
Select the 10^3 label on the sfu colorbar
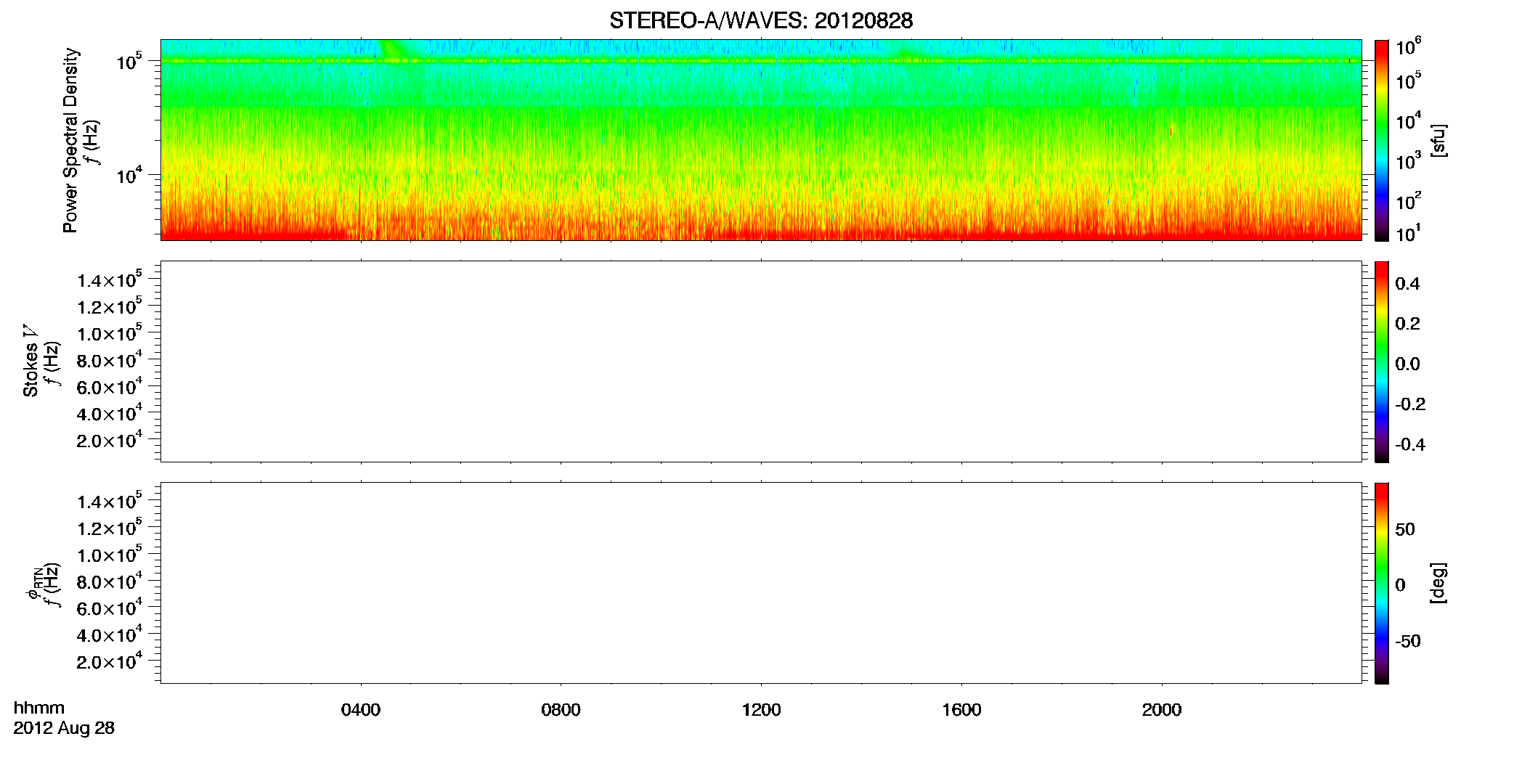pos(1409,161)
